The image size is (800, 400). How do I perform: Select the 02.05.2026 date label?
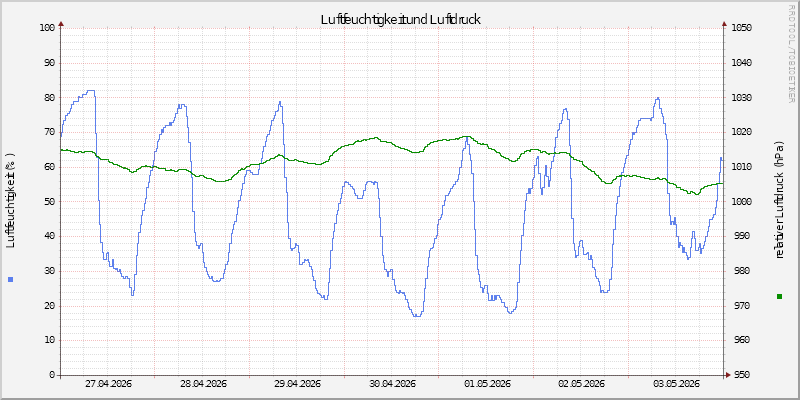click(581, 384)
